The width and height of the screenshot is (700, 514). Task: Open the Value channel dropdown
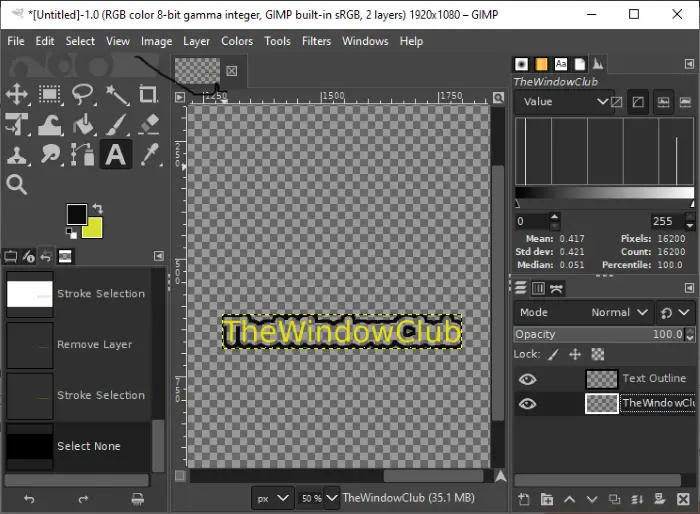click(x=562, y=102)
